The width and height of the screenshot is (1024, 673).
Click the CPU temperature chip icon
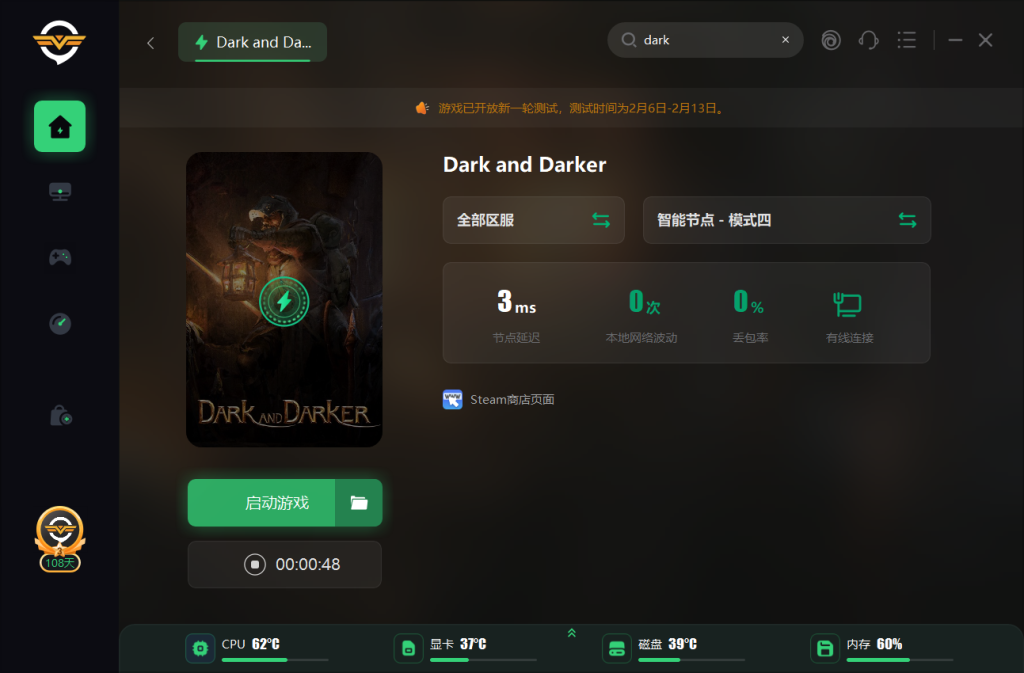click(x=200, y=648)
